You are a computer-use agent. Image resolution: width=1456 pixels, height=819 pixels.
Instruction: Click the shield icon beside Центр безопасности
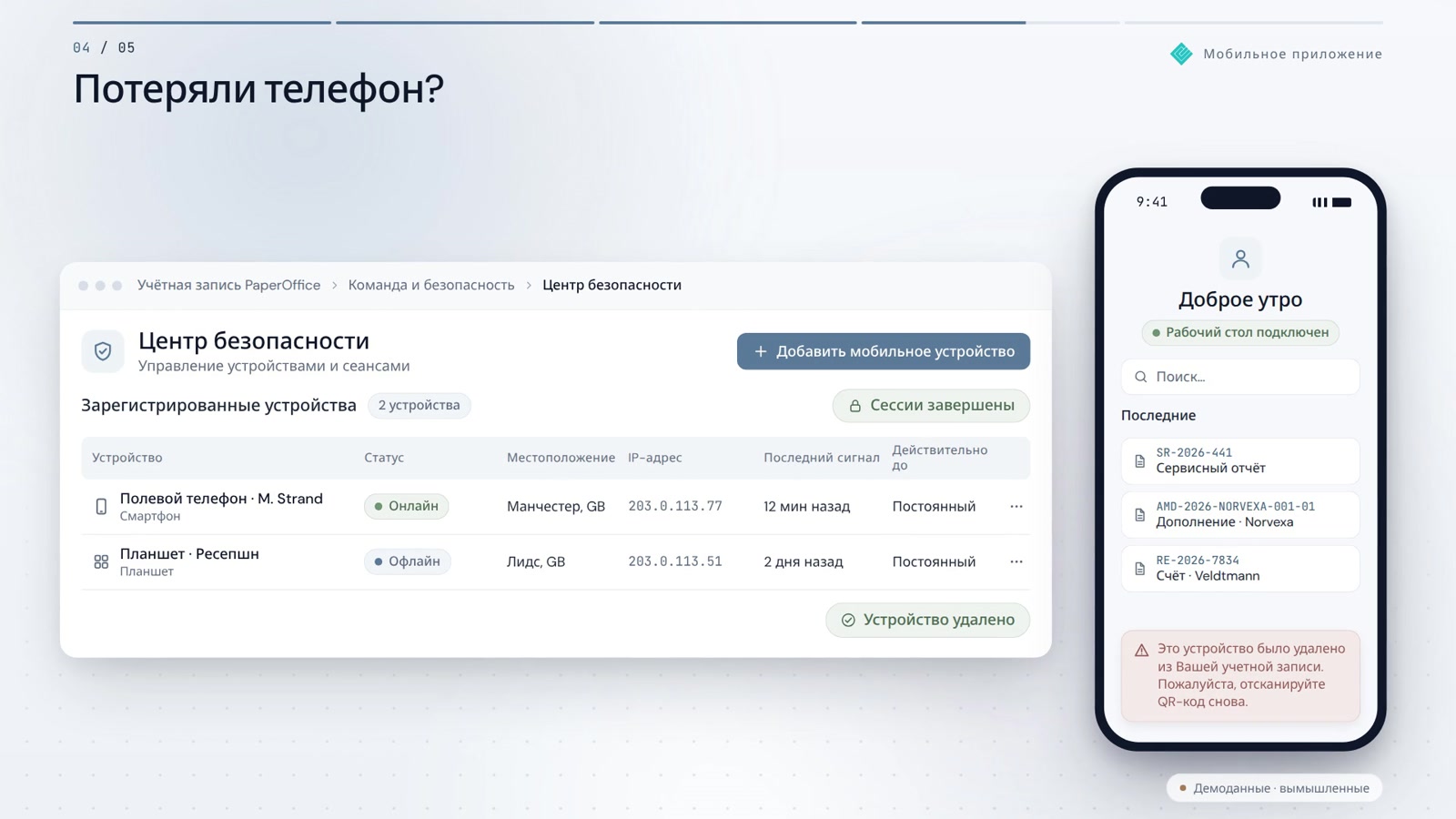tap(103, 351)
